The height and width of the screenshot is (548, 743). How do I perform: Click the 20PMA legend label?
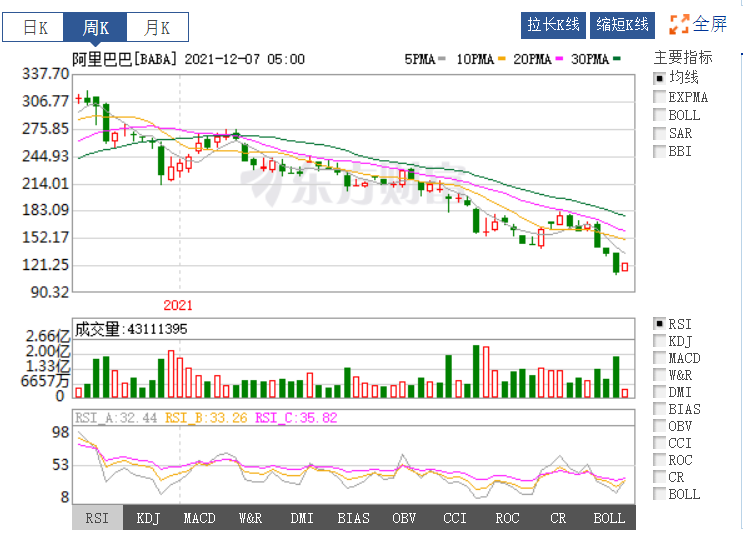533,59
